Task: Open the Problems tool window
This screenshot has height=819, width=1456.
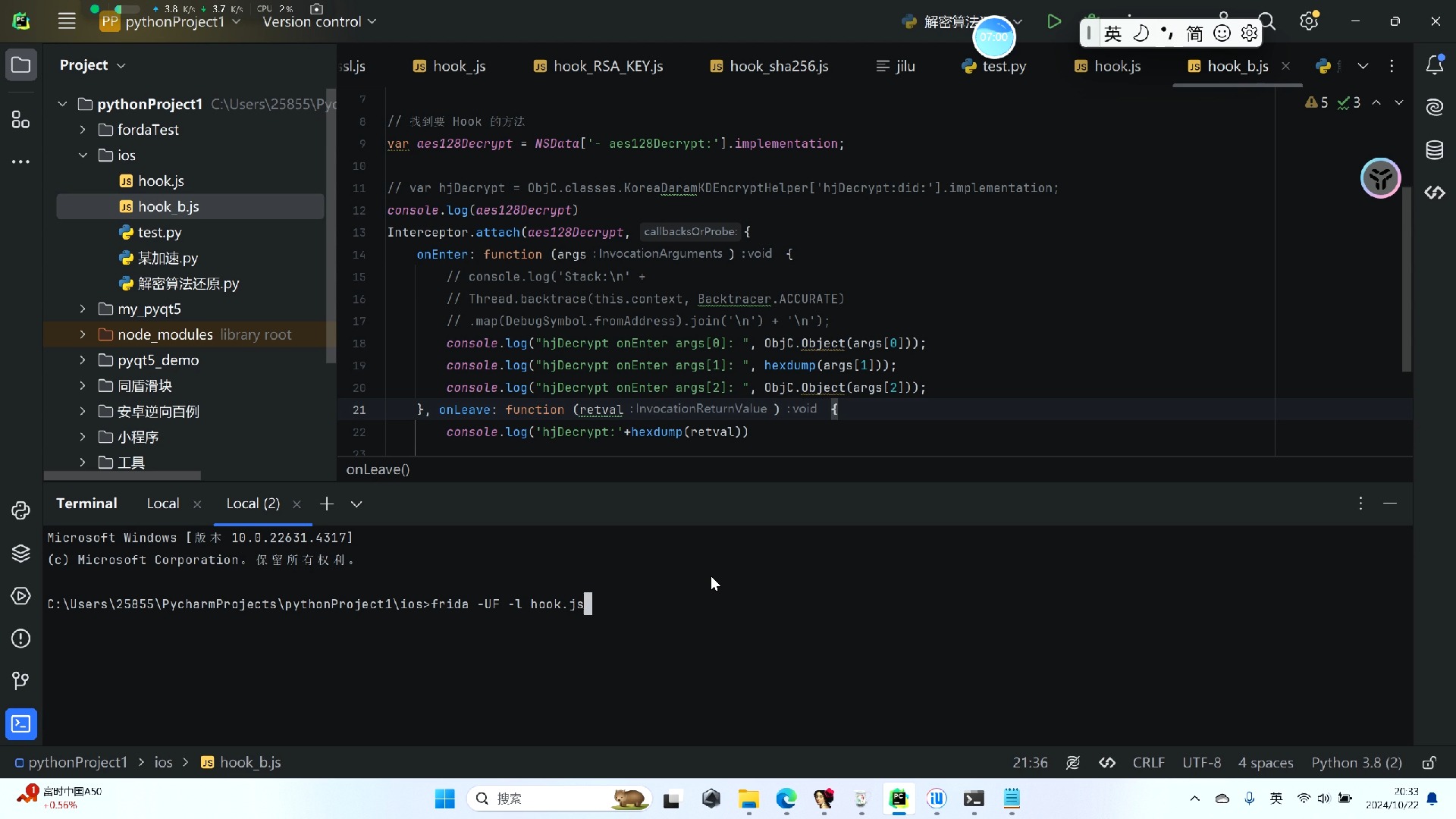Action: (x=20, y=639)
